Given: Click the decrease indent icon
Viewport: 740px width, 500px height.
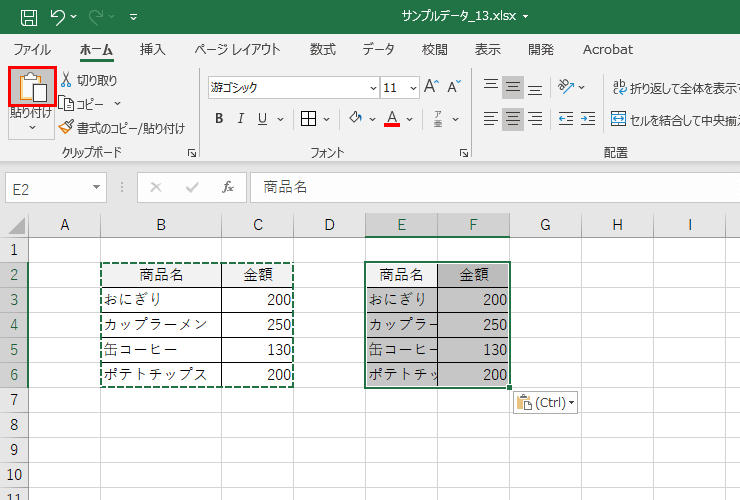Looking at the screenshot, I should 565,119.
